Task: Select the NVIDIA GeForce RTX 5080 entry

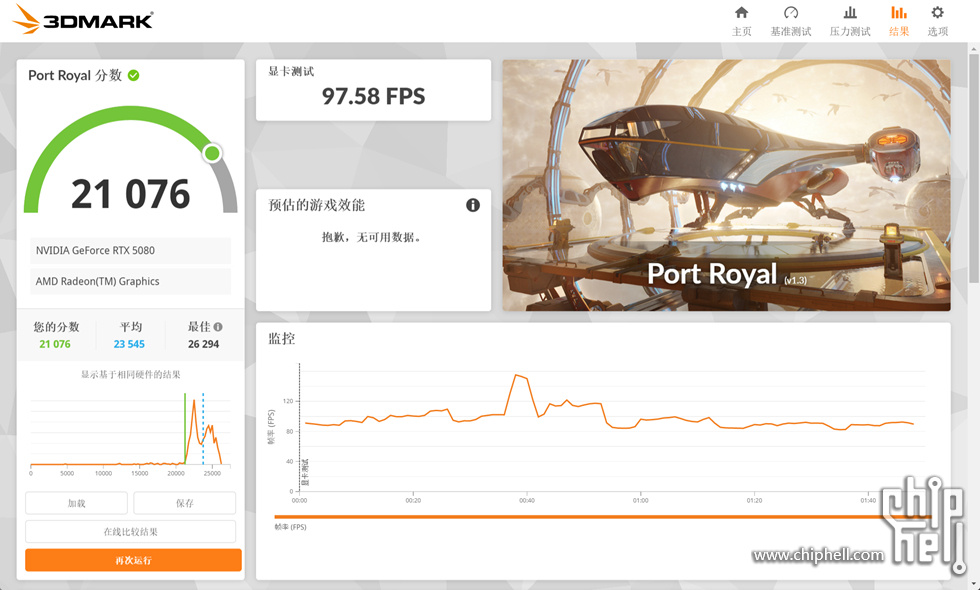Action: click(x=130, y=250)
